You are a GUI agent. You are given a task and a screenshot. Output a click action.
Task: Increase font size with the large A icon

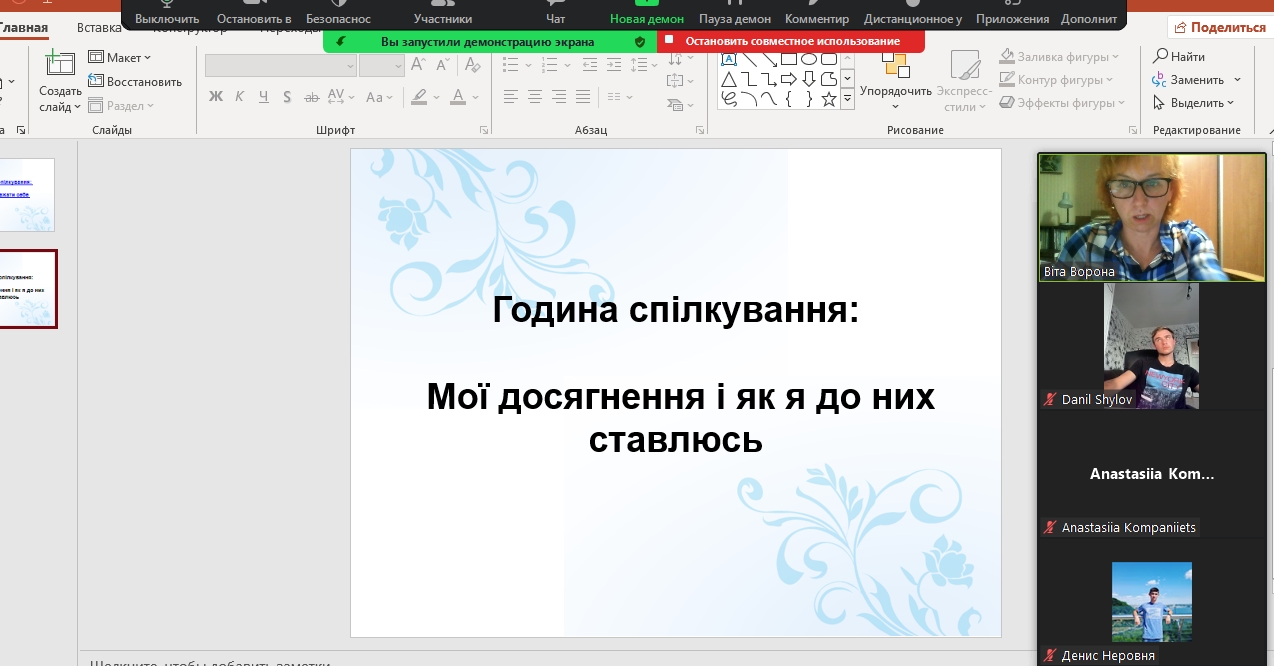(419, 65)
